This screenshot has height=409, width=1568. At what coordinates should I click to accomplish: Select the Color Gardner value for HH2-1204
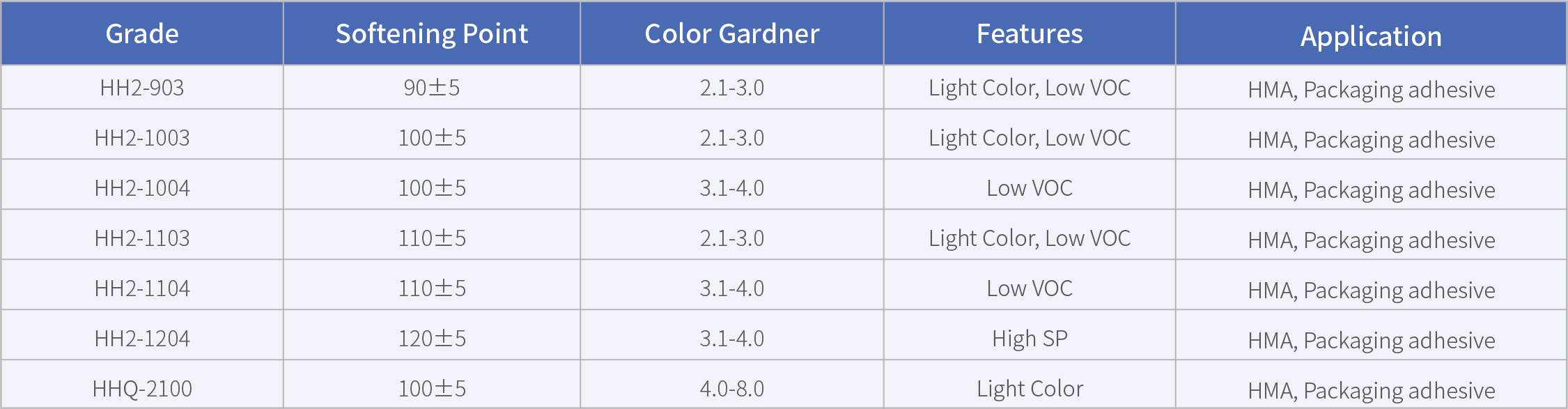pyautogui.click(x=731, y=339)
